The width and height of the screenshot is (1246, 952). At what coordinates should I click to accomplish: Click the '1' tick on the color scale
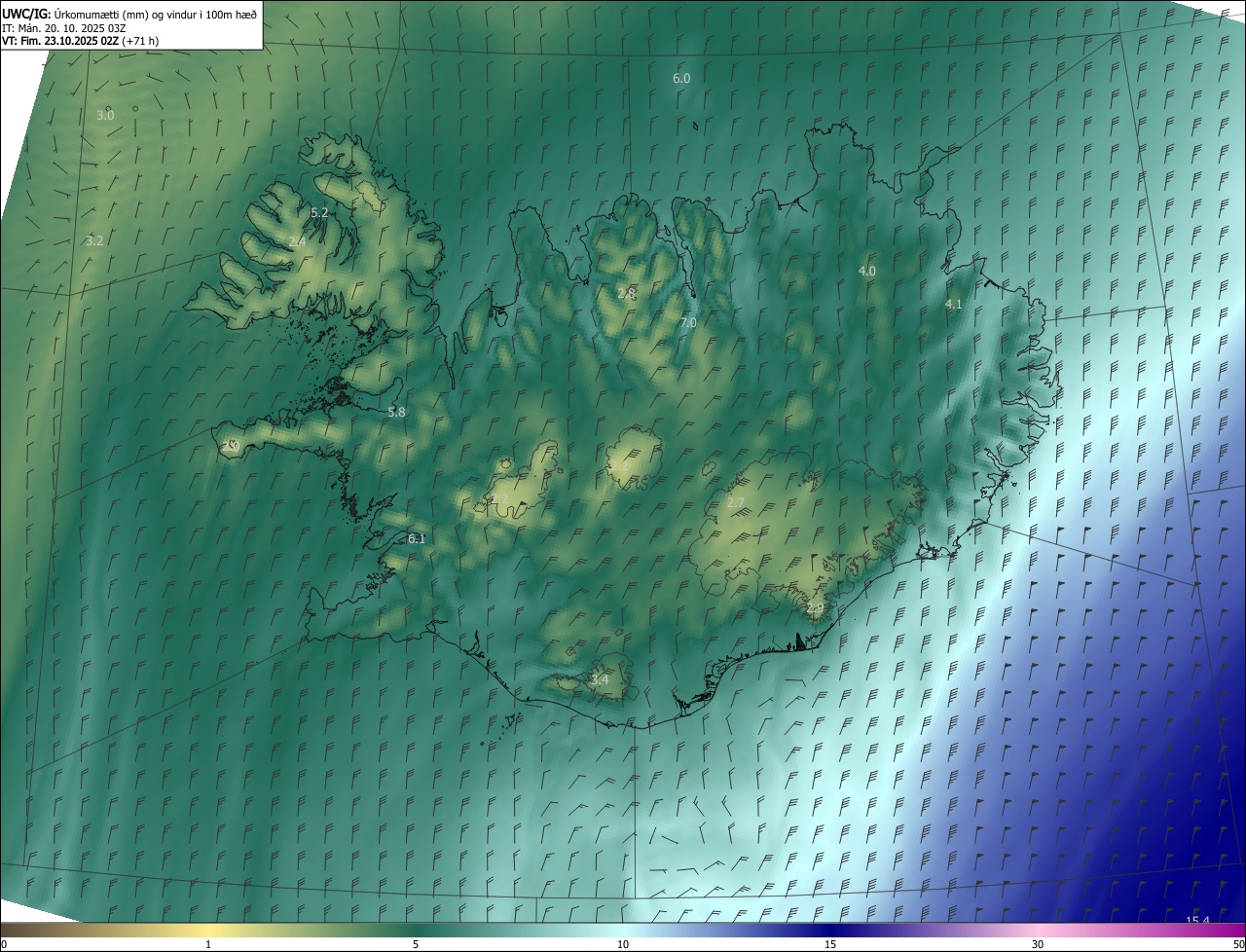[208, 944]
